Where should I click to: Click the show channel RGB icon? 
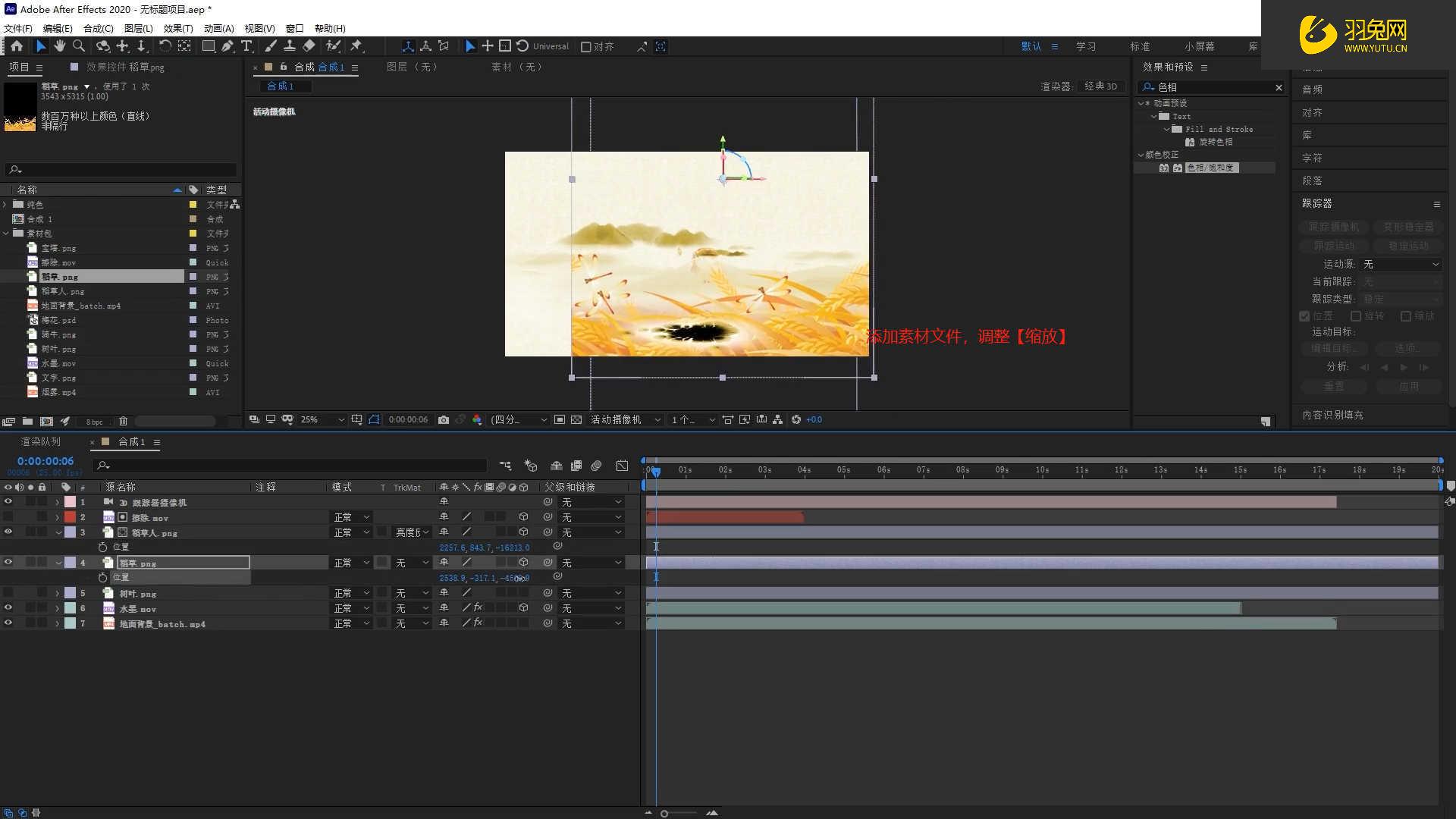click(x=477, y=419)
